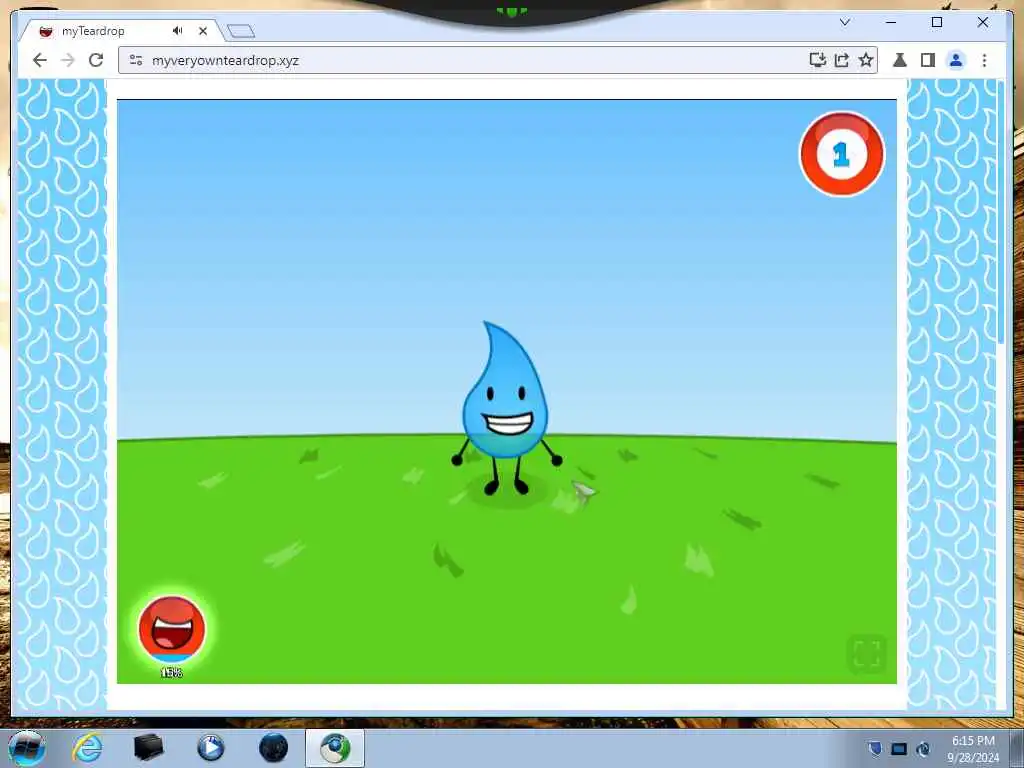Maximize the browser window
This screenshot has width=1024, height=768.
936,22
